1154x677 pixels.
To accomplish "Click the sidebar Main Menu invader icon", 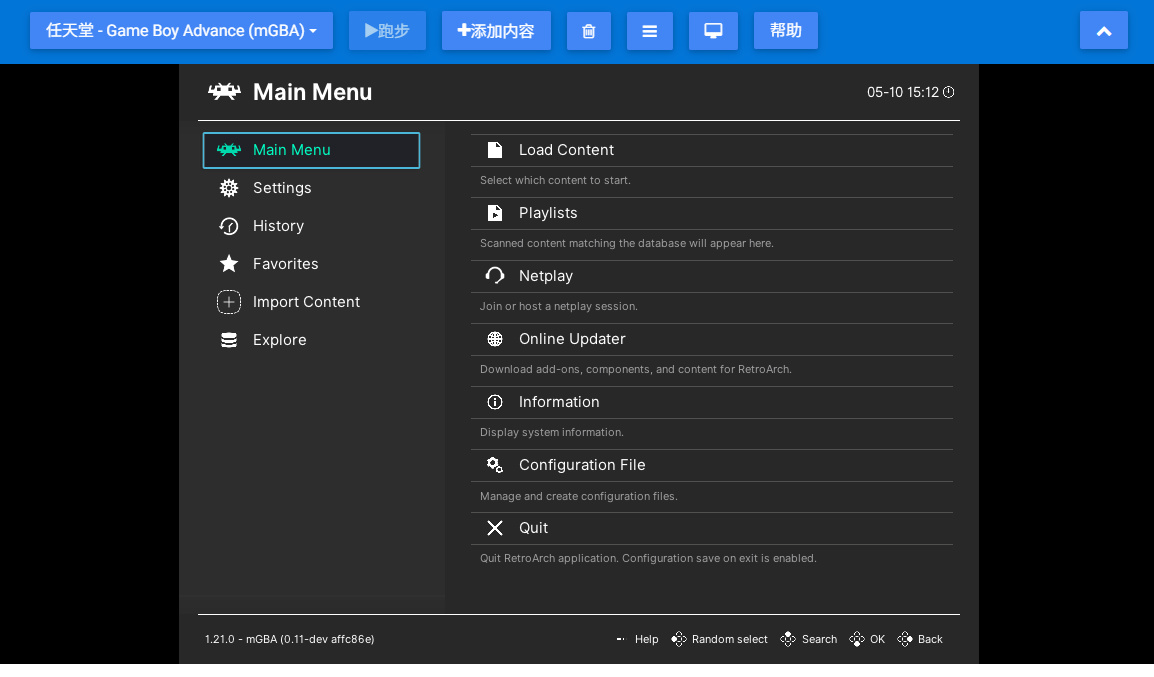I will click(x=229, y=150).
